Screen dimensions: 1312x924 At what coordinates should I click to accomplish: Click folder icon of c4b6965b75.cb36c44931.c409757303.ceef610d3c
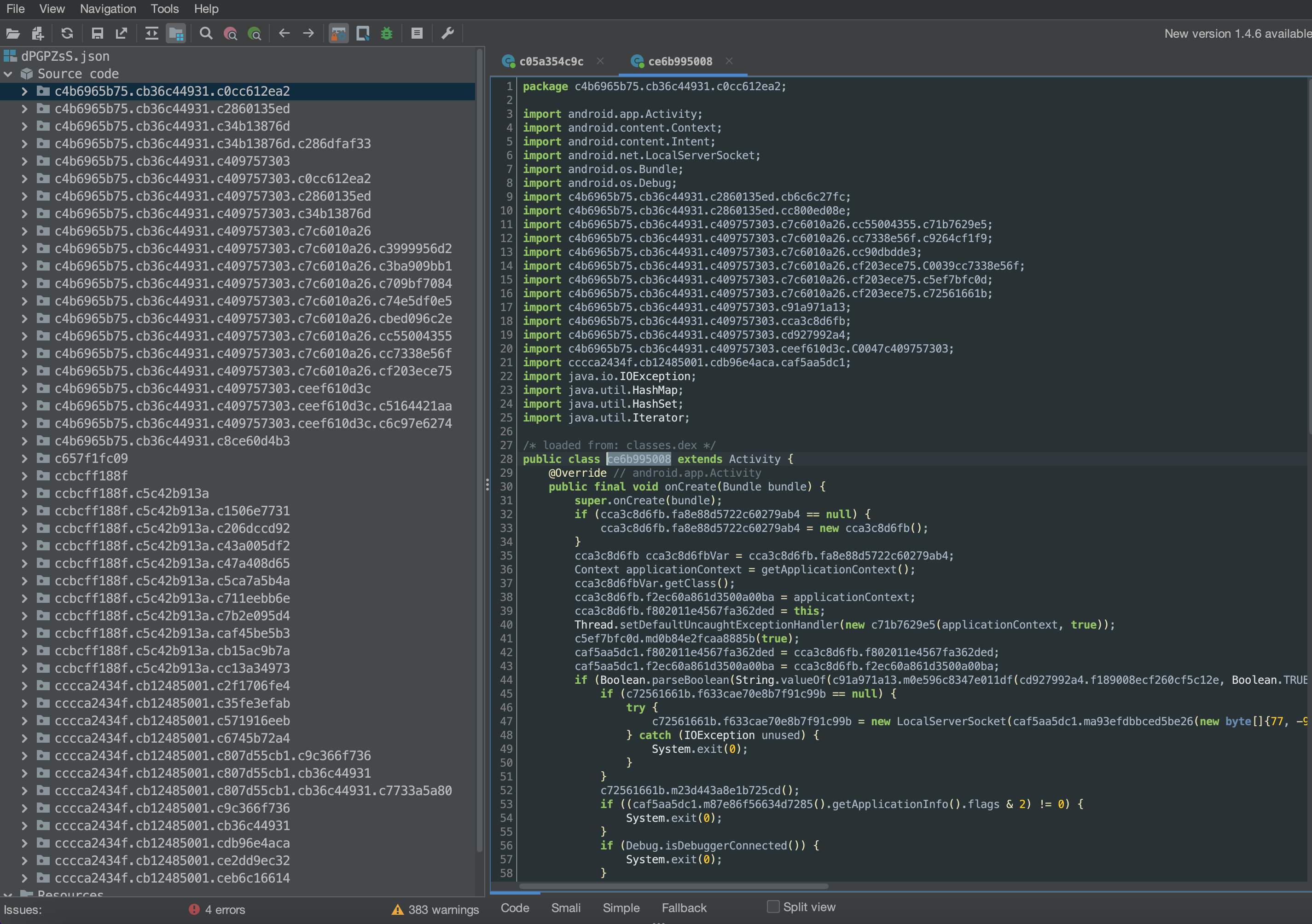tap(43, 388)
